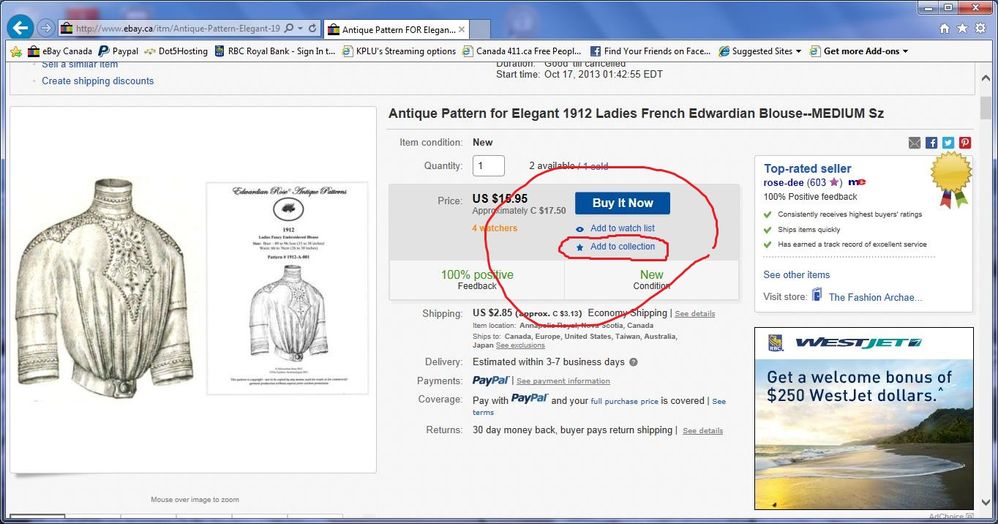This screenshot has height=524, width=998.
Task: Share item on Facebook icon
Action: (x=932, y=143)
